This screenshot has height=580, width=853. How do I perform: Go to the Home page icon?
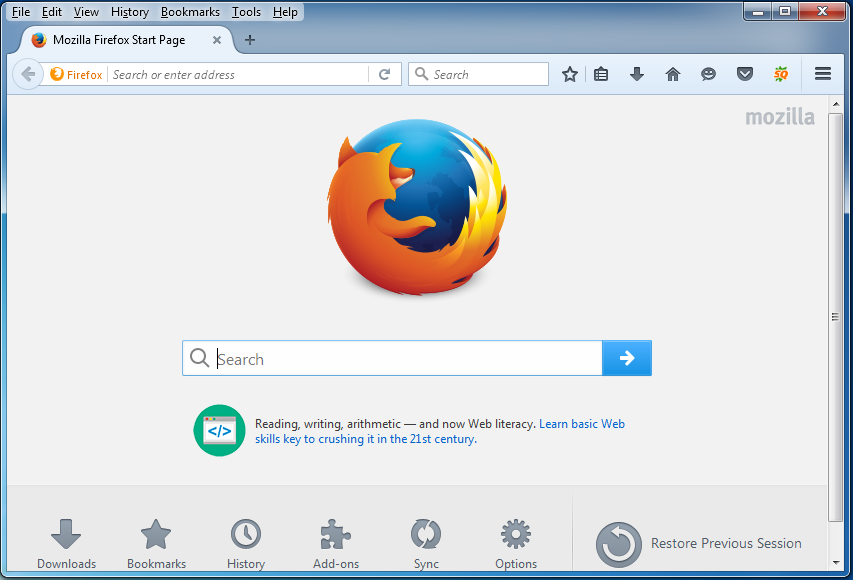[673, 74]
